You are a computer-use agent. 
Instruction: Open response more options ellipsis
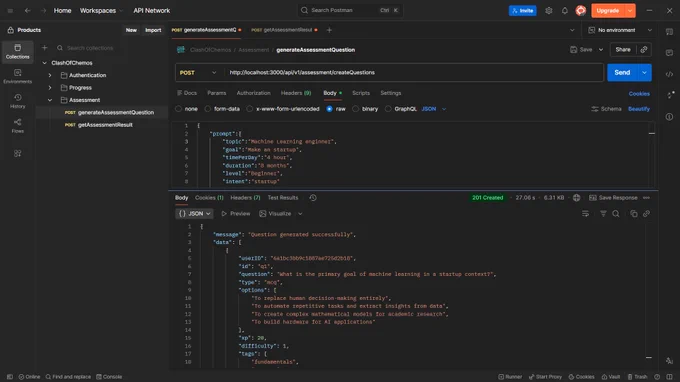(647, 198)
